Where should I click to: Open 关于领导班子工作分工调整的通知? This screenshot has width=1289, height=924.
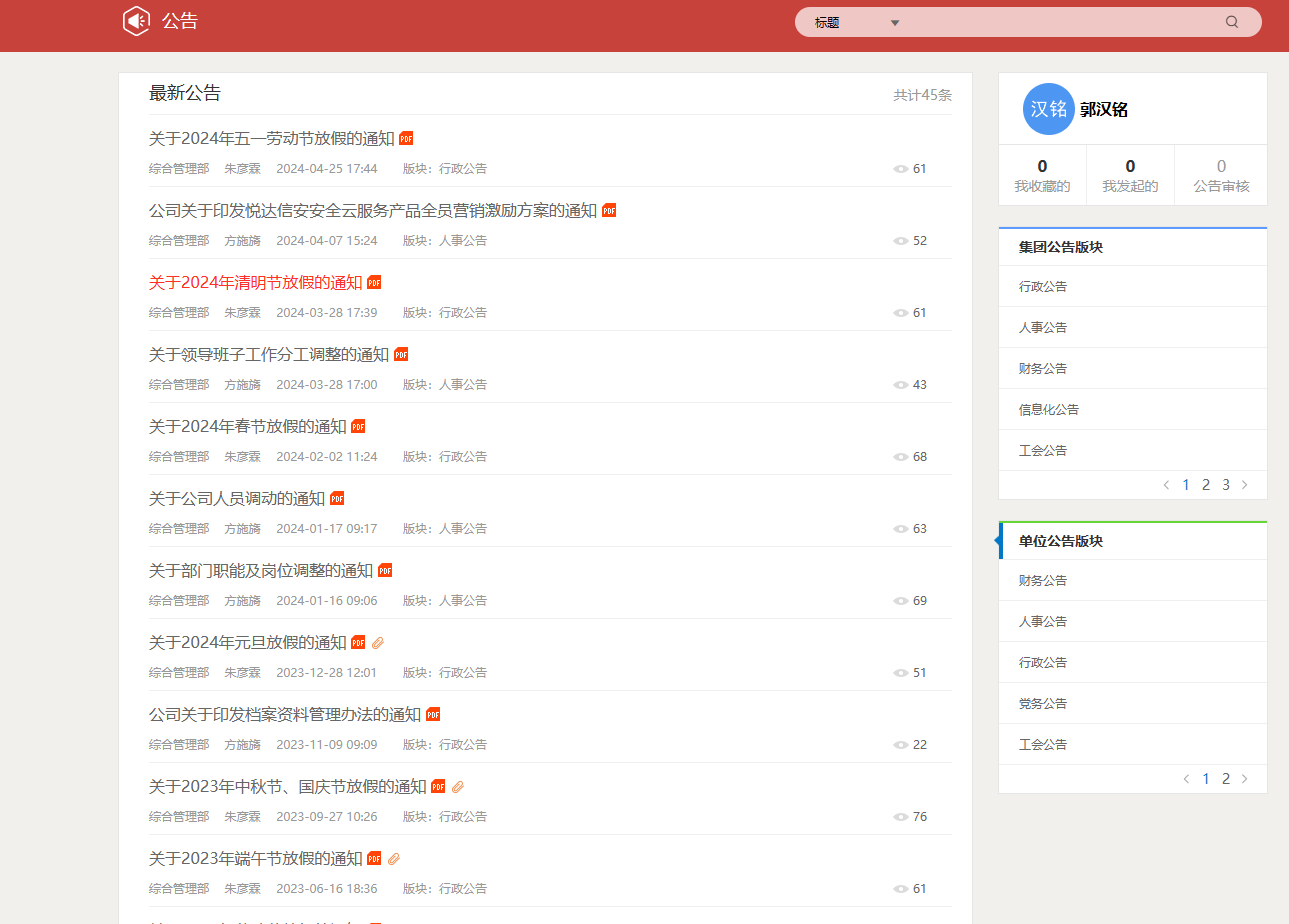pos(268,355)
